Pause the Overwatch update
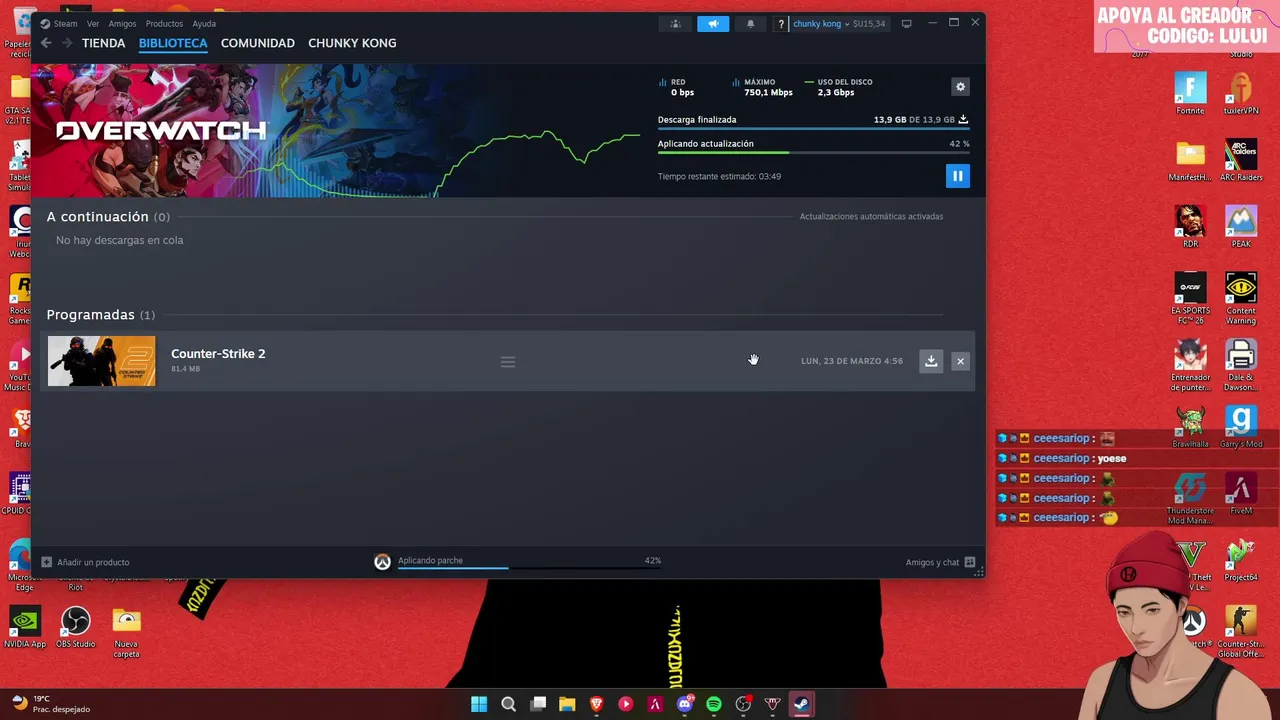 pos(957,176)
